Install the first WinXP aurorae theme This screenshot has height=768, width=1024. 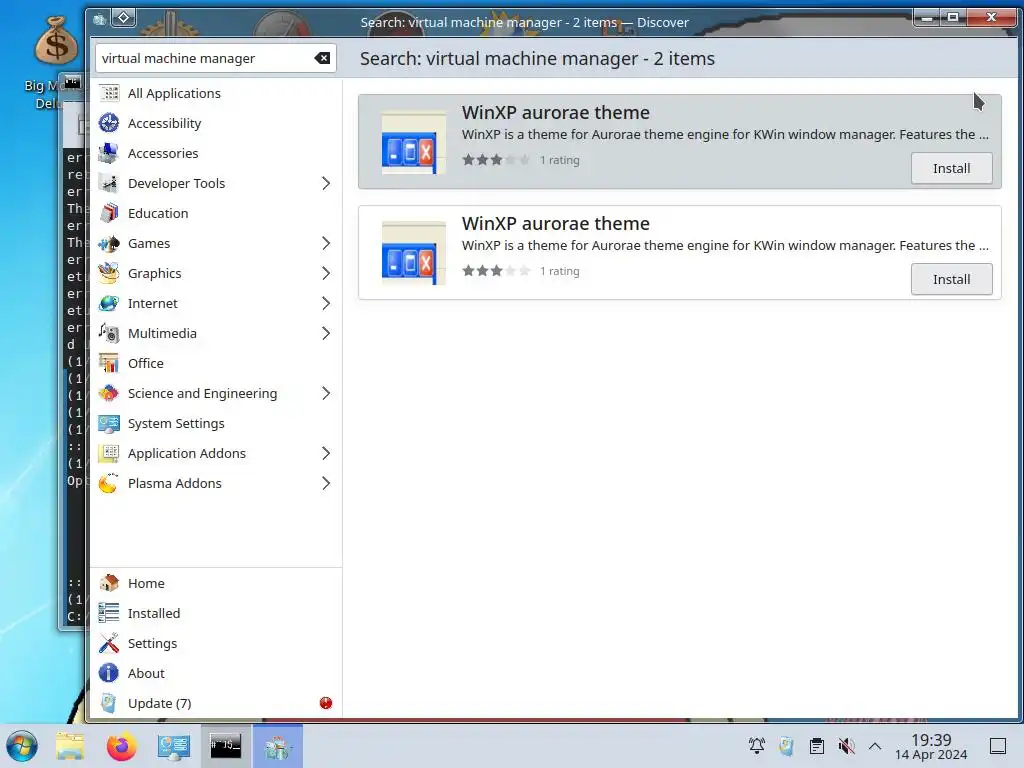click(x=952, y=168)
